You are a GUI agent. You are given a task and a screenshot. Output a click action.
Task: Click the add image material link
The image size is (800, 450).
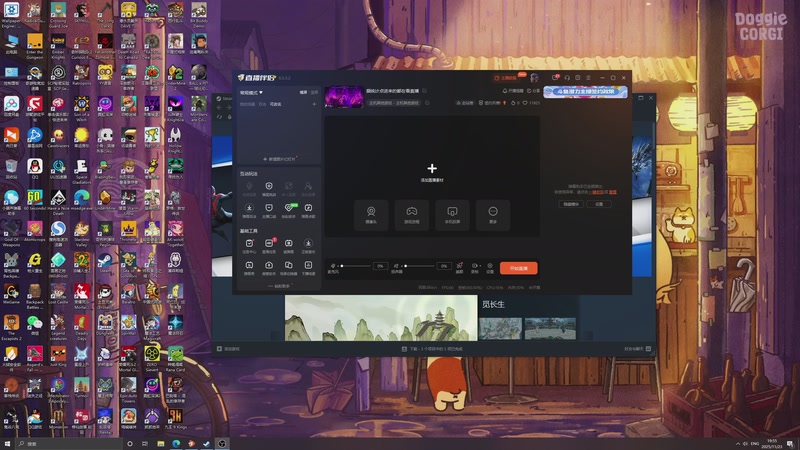pyautogui.click(x=279, y=159)
